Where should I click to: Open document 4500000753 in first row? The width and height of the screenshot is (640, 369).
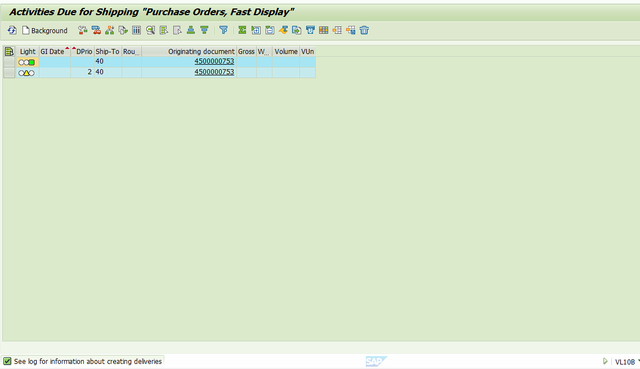214,61
